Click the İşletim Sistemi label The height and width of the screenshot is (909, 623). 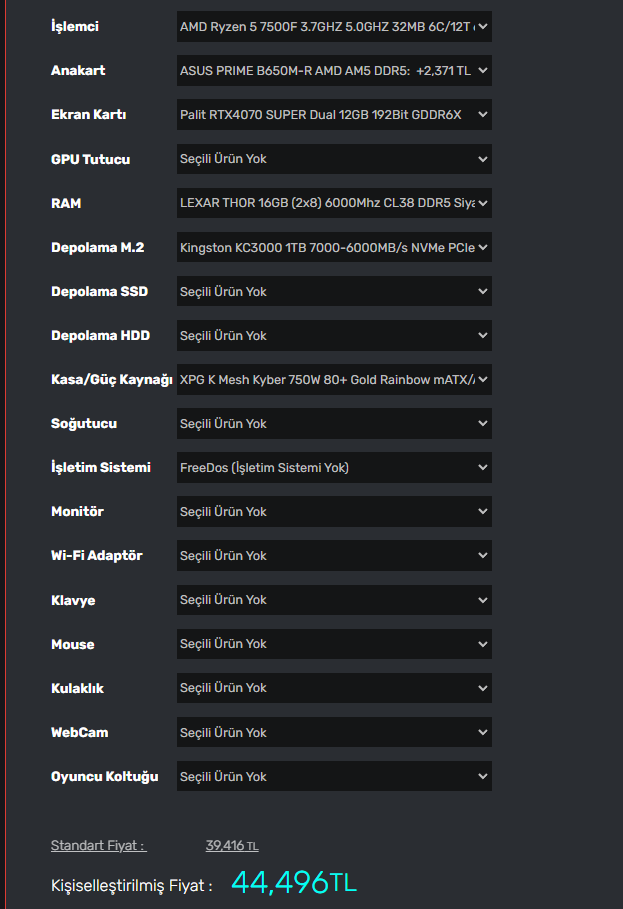[101, 468]
